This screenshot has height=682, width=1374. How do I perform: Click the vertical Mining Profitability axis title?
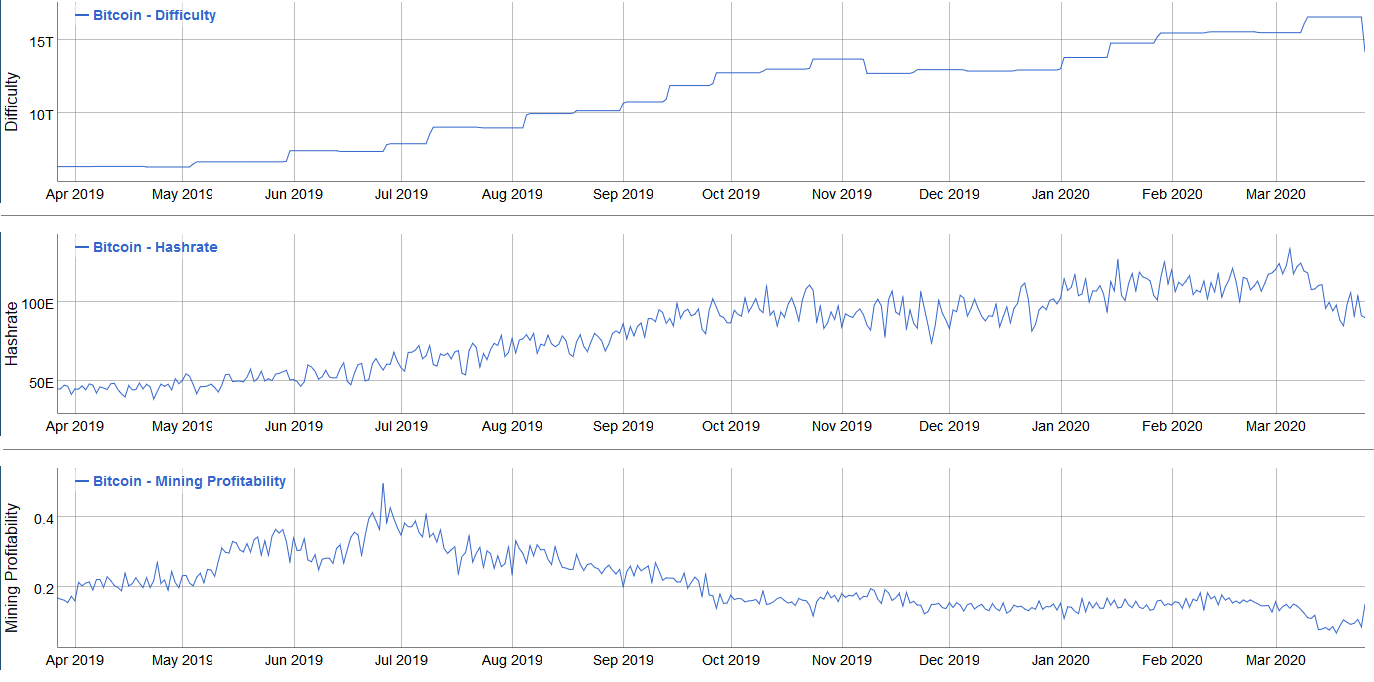click(12, 568)
